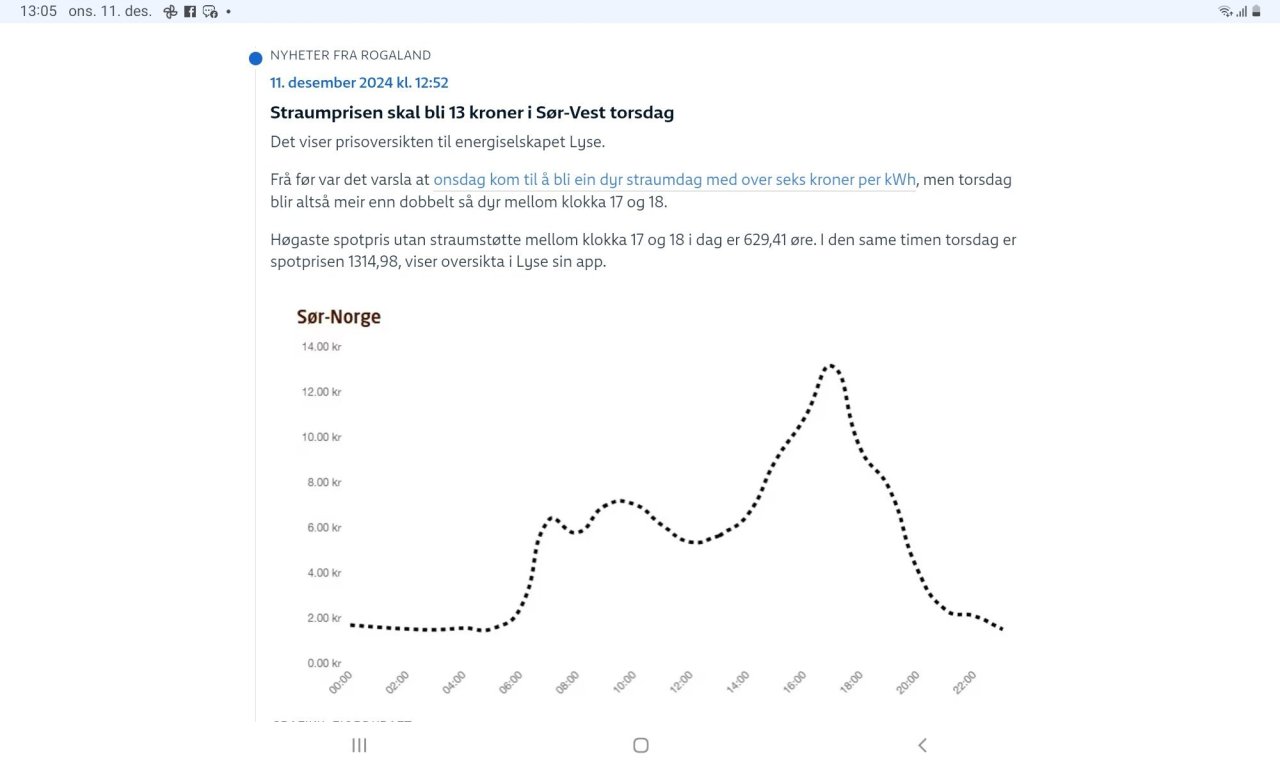The width and height of the screenshot is (1280, 768).
Task: Tap the Facebook notification icon
Action: tap(190, 12)
